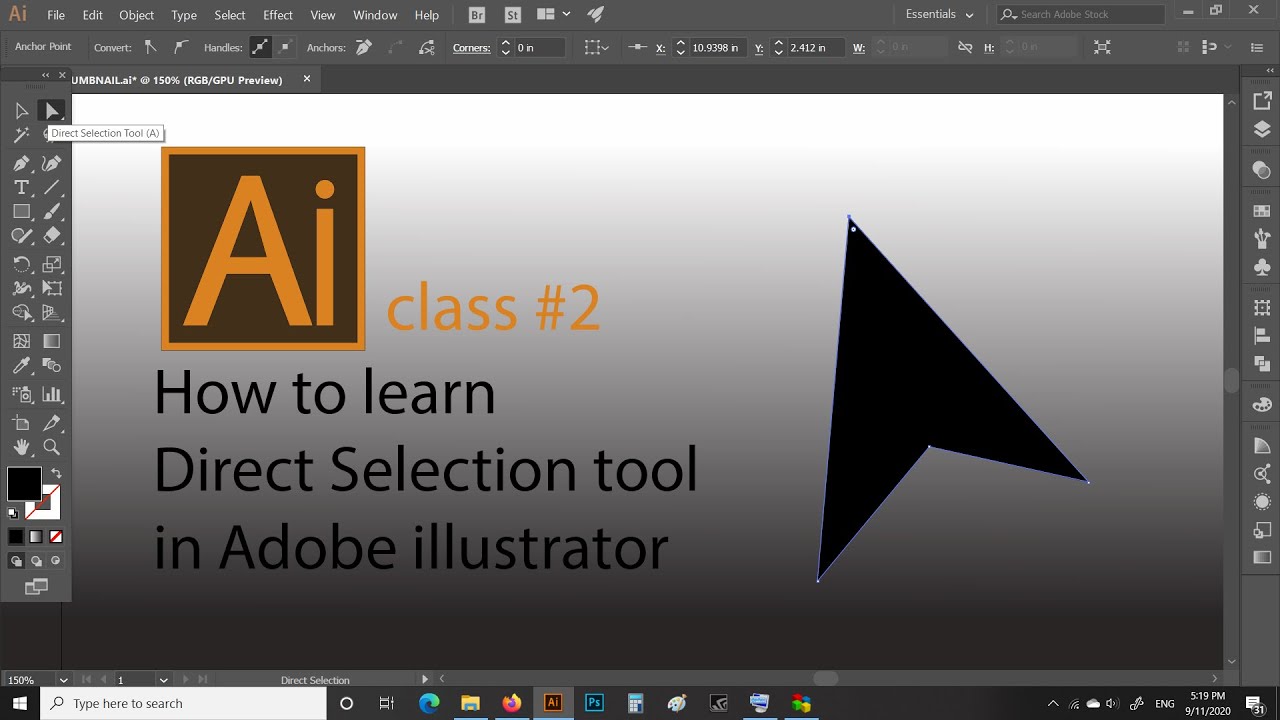Expand the toolbar with double-arrow chevrons
The height and width of the screenshot is (720, 1280).
pyautogui.click(x=45, y=75)
